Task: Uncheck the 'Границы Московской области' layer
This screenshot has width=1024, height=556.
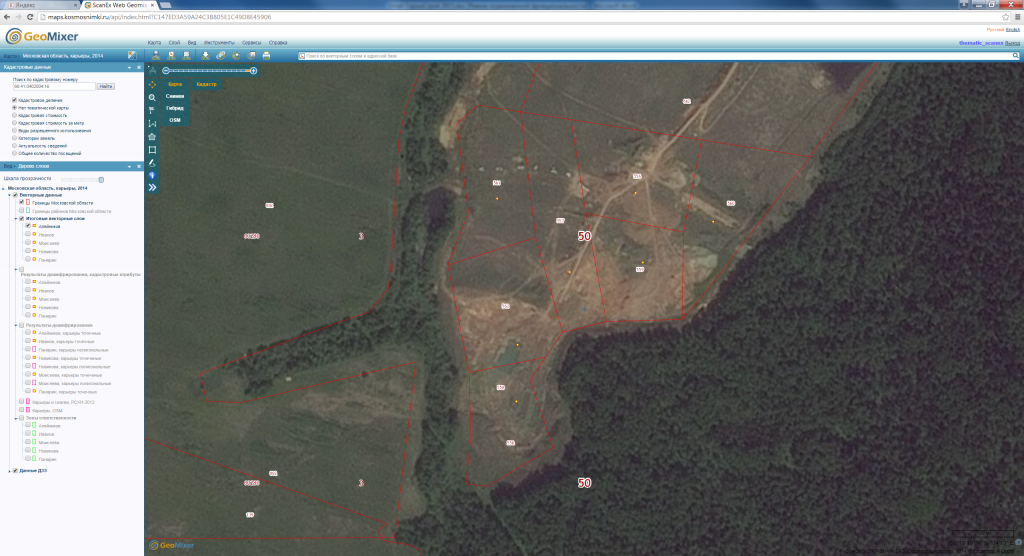Action: coord(21,203)
